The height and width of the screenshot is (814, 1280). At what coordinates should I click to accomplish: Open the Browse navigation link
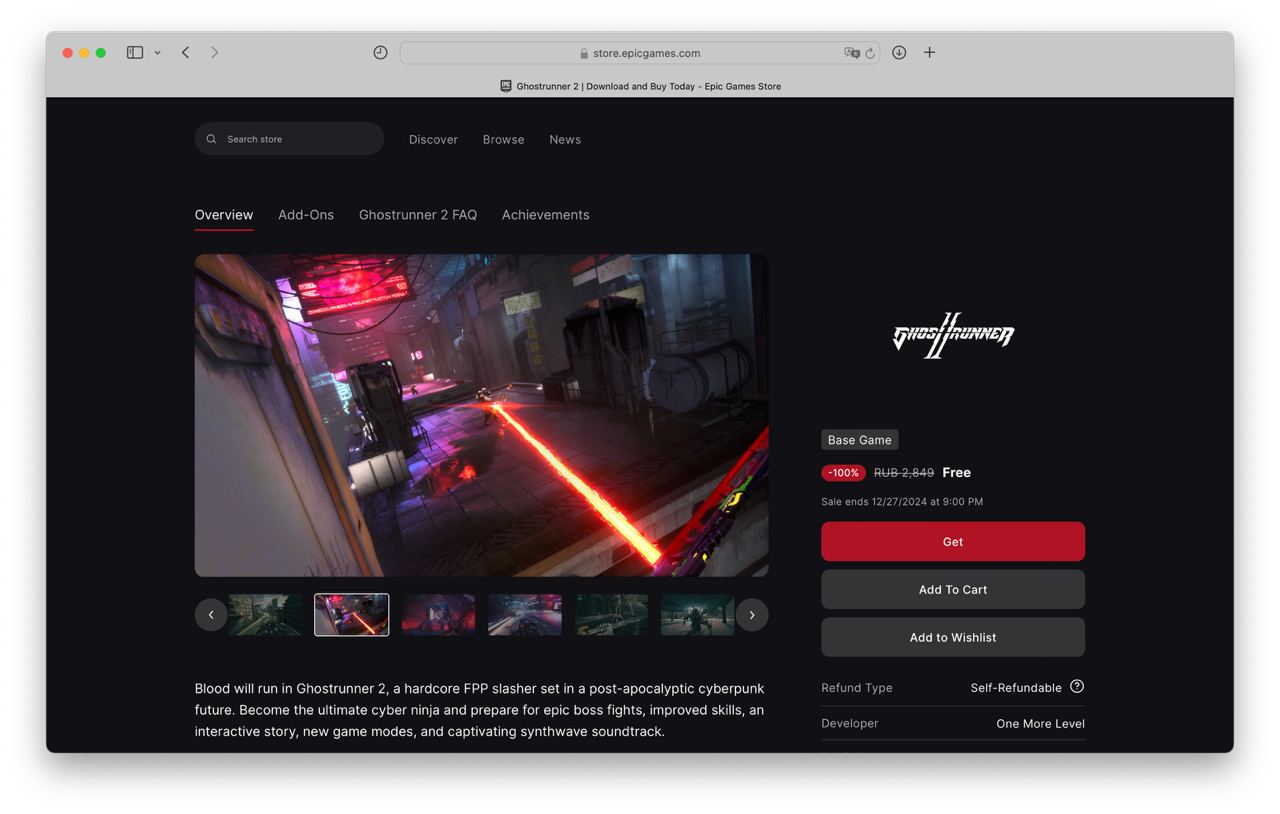[503, 140]
